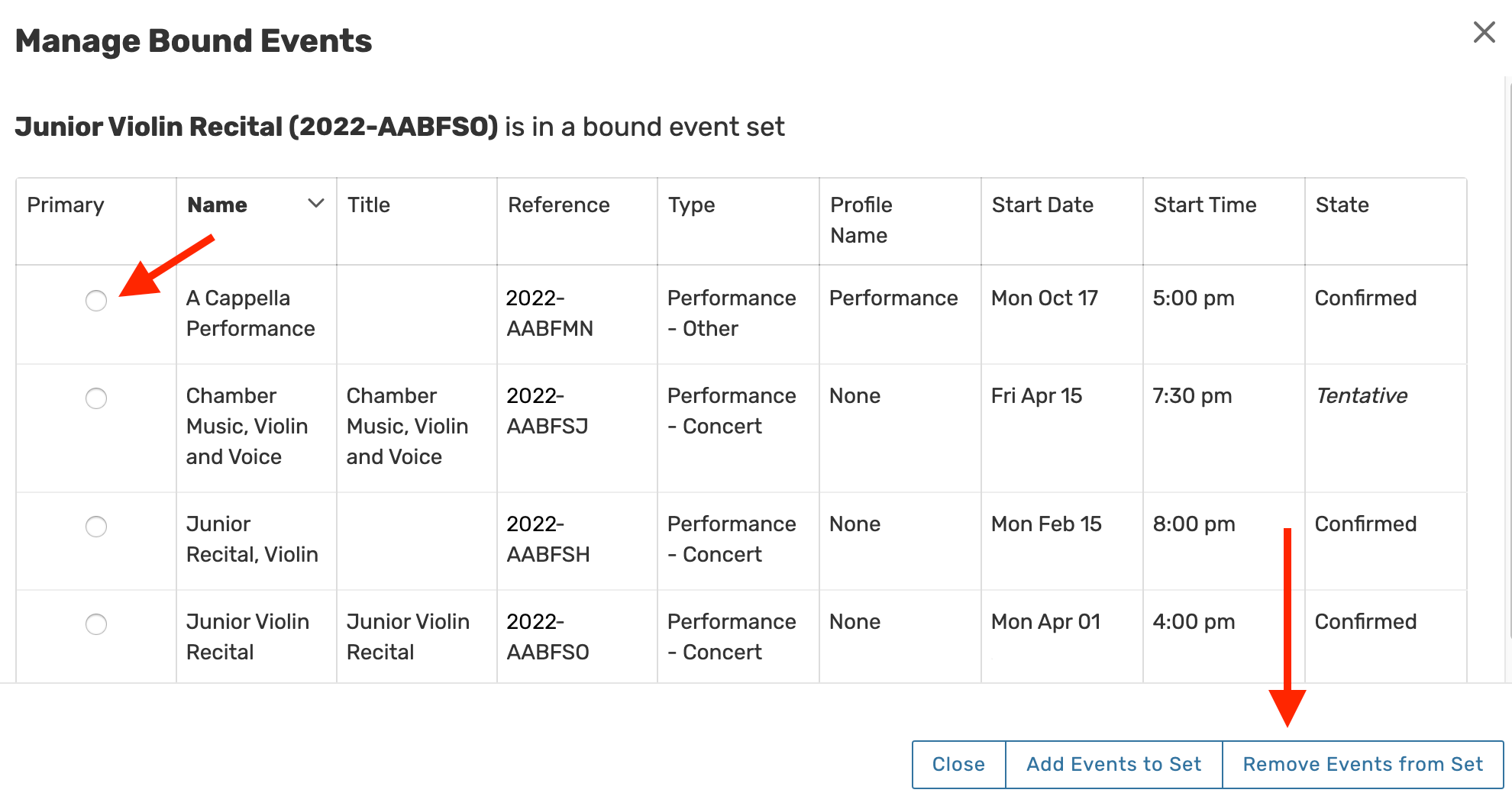Click the Start Date column header
This screenshot has width=1512, height=809.
pyautogui.click(x=1042, y=205)
